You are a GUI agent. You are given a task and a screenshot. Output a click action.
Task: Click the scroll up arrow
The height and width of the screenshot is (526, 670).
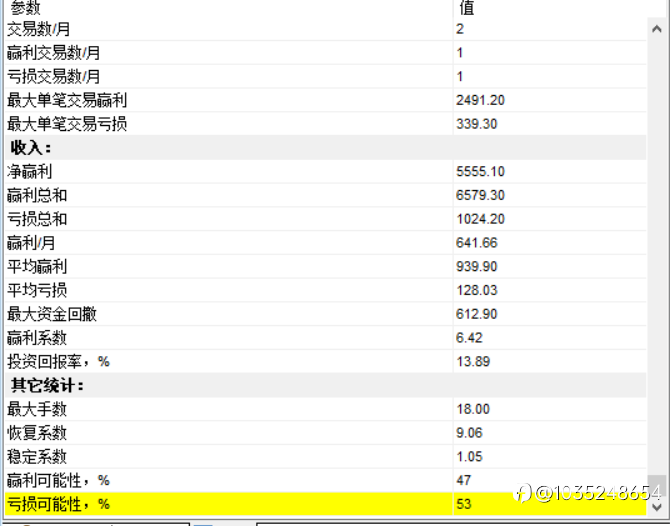[x=657, y=29]
